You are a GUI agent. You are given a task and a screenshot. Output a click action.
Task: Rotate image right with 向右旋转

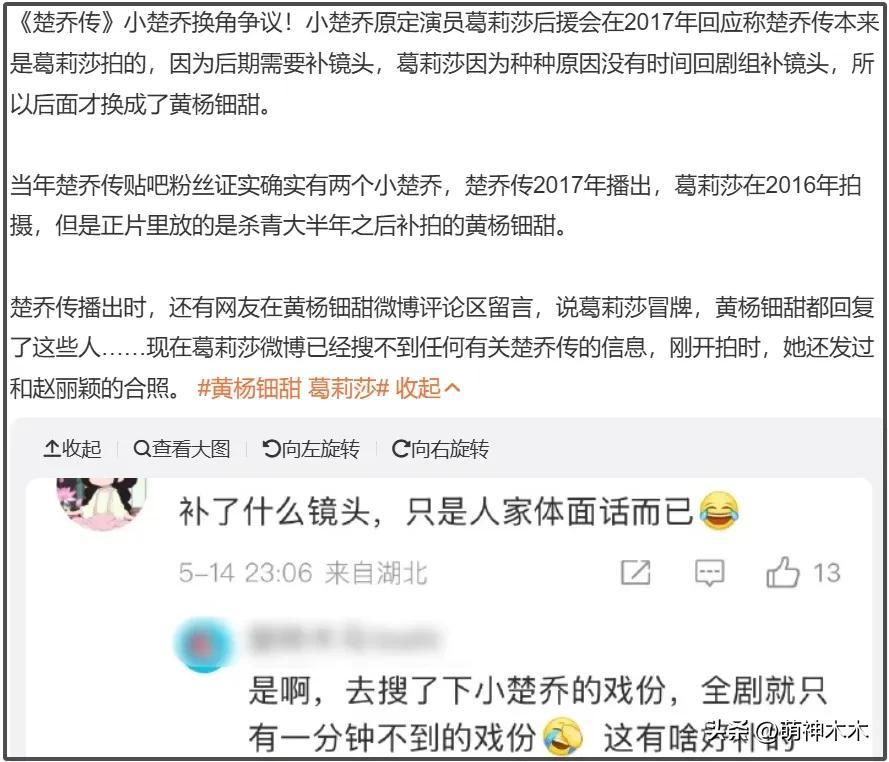[x=440, y=448]
